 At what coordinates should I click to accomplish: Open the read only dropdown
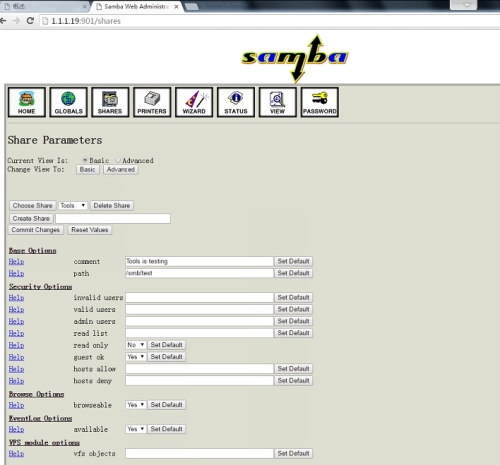point(136,345)
